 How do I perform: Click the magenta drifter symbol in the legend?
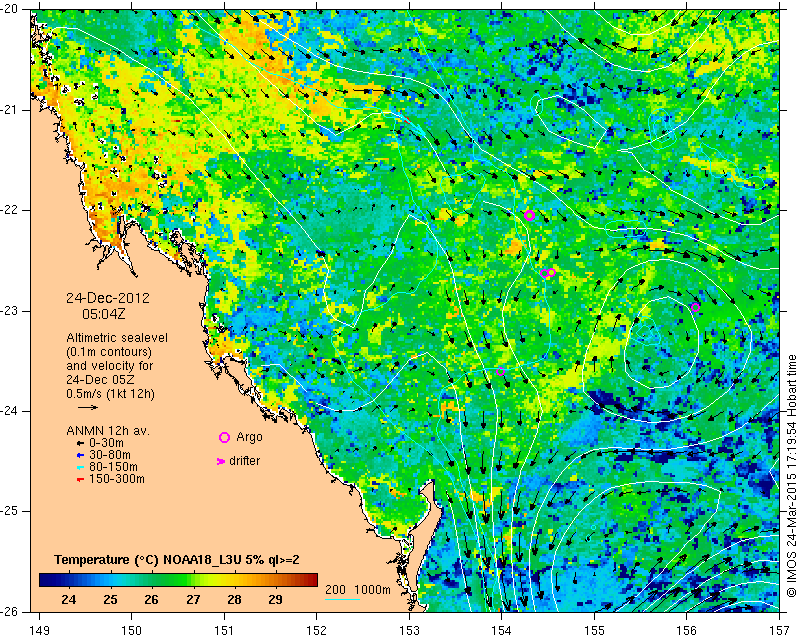click(221, 461)
